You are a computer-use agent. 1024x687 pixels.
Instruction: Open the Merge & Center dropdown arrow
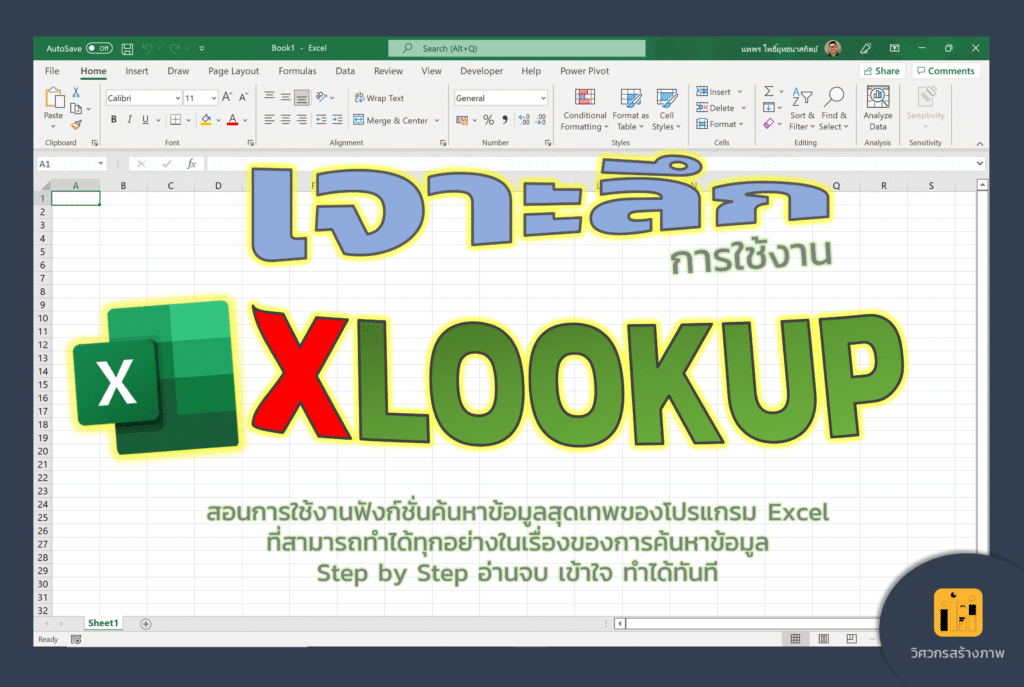tap(436, 120)
